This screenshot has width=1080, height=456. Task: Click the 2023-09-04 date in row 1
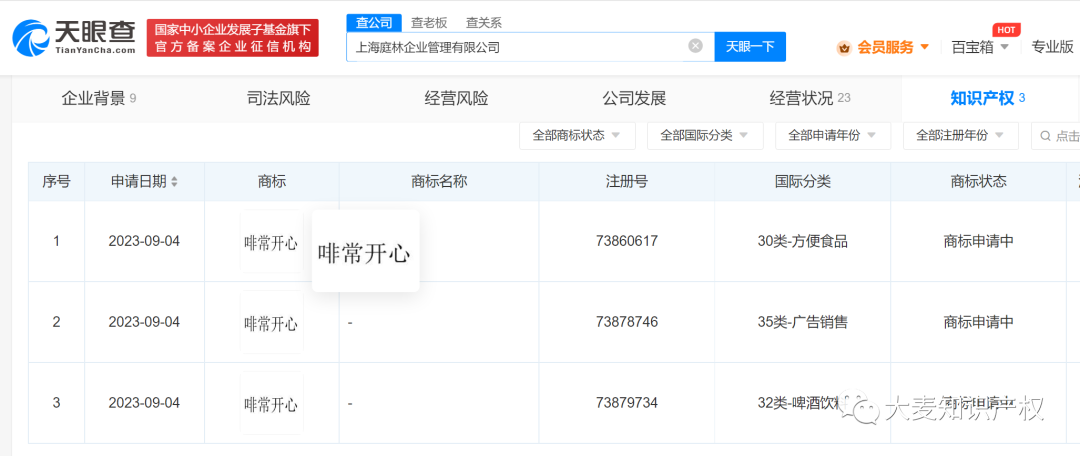[144, 241]
